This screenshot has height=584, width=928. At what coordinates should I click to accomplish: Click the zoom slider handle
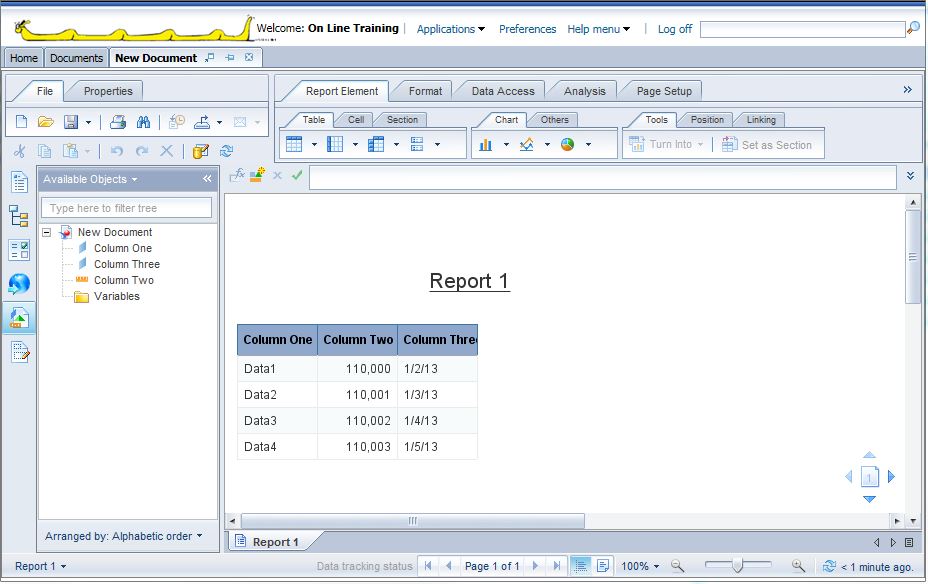[737, 566]
